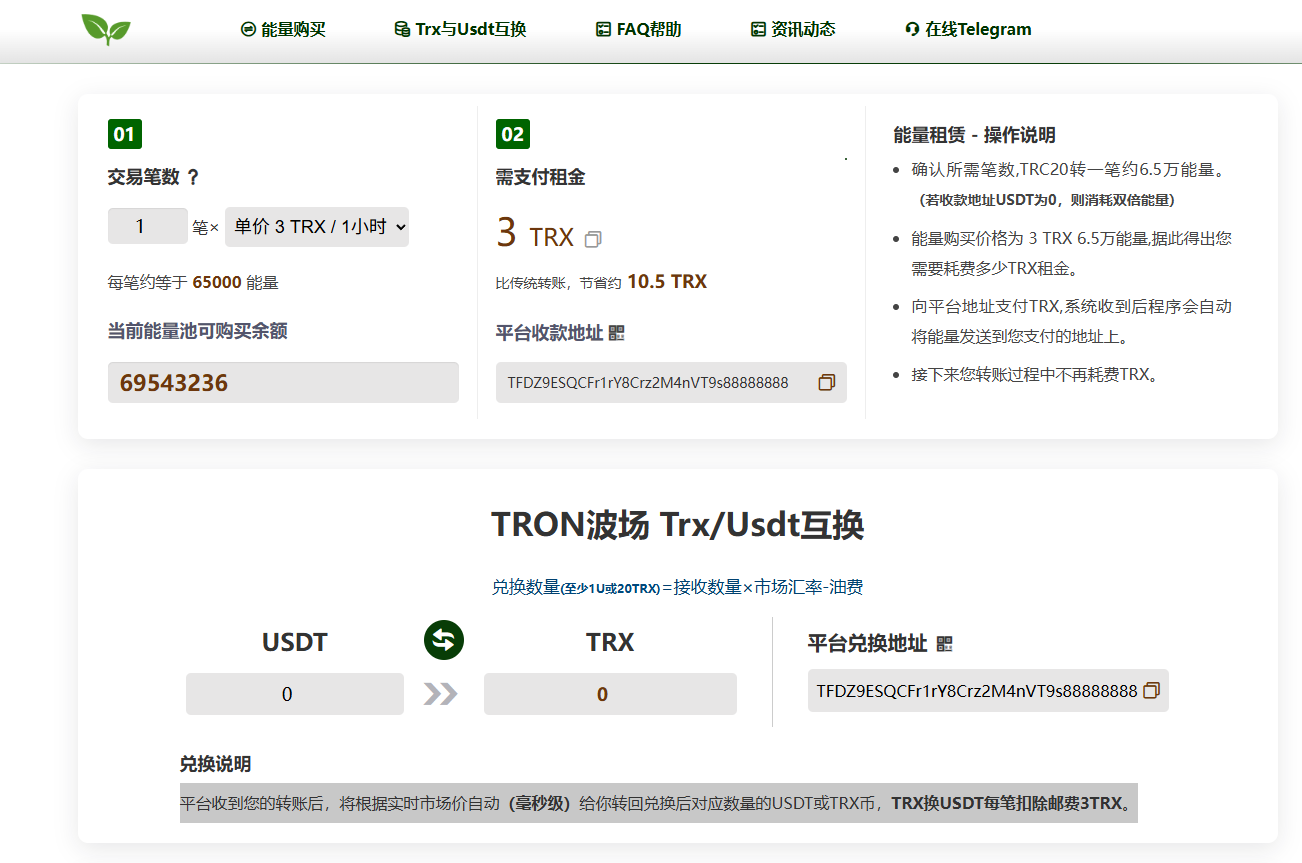Copy the 3 TRX rent amount
Screen dimensions: 1302x863
(x=593, y=239)
